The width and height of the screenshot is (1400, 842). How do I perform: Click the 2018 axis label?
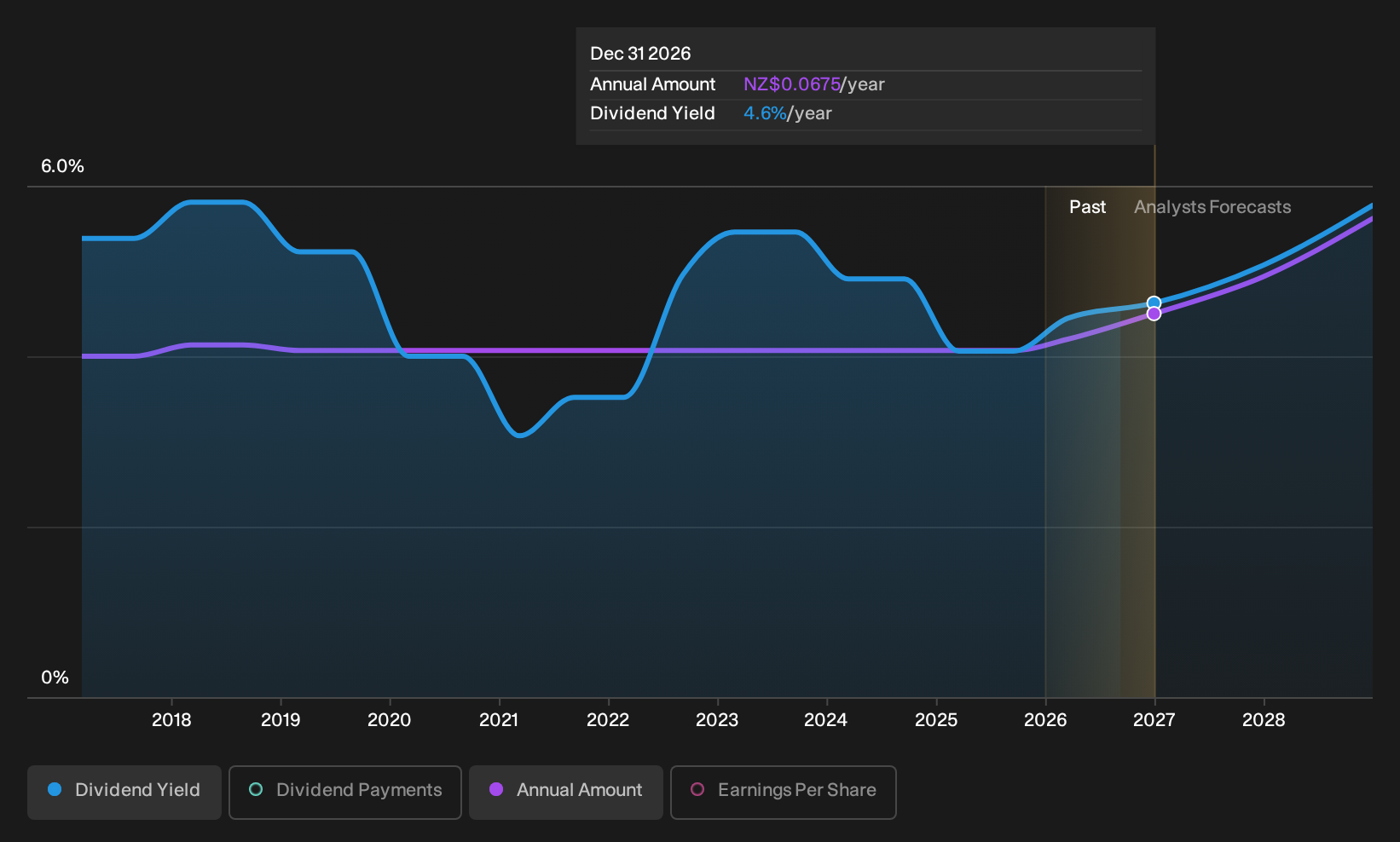(x=171, y=720)
